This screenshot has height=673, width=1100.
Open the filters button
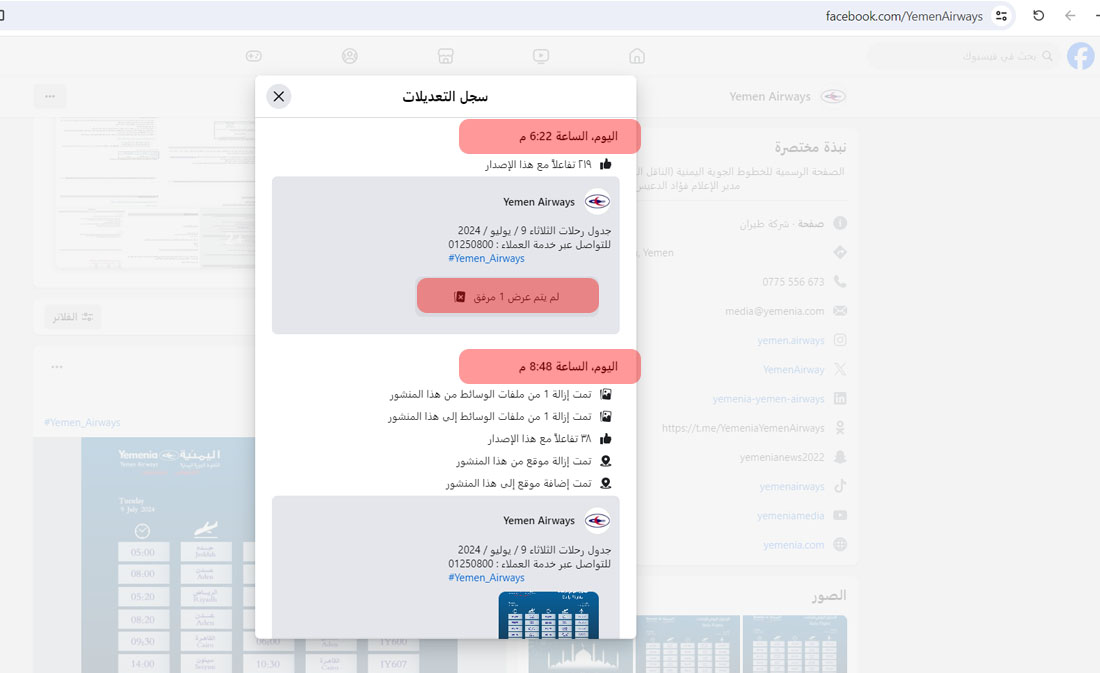pos(73,317)
